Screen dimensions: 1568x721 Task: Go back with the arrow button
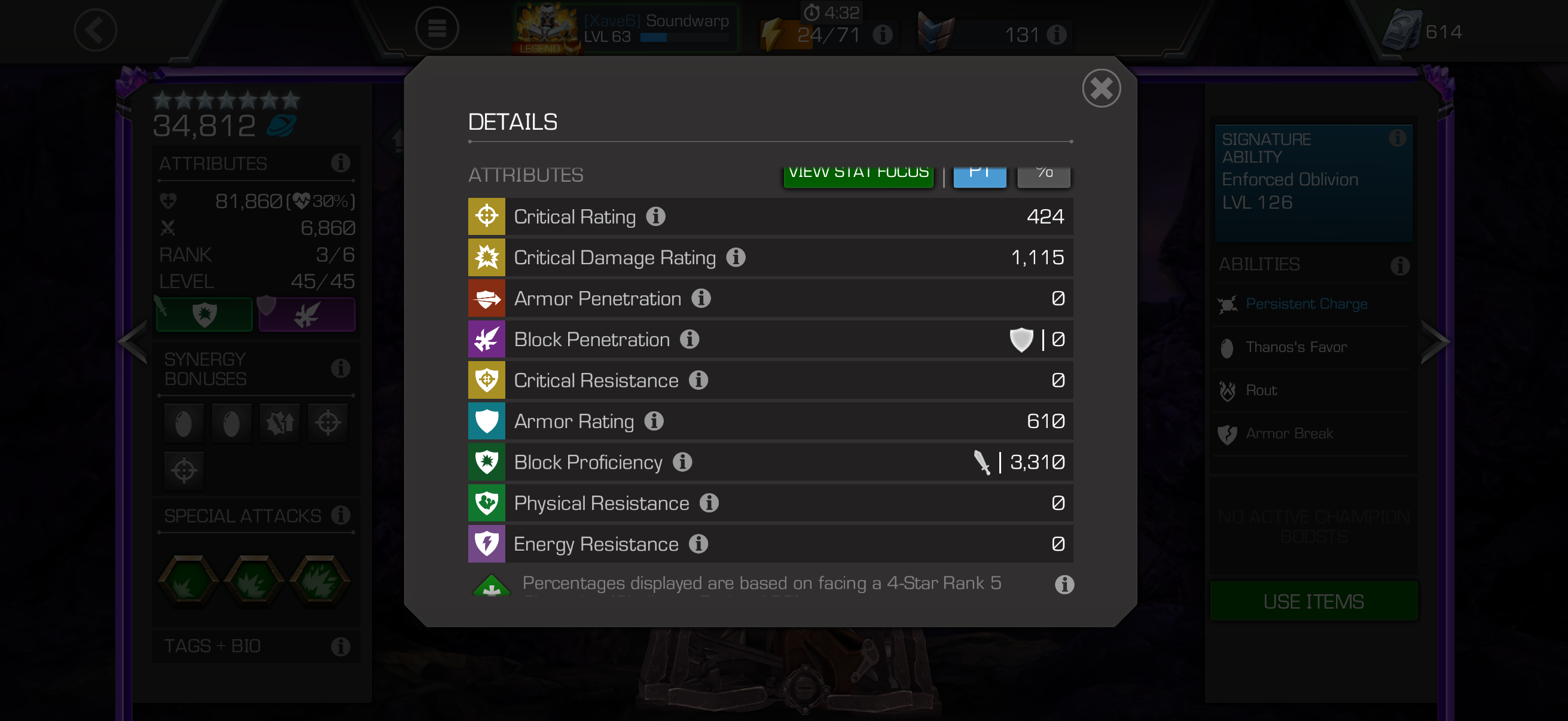(x=96, y=29)
